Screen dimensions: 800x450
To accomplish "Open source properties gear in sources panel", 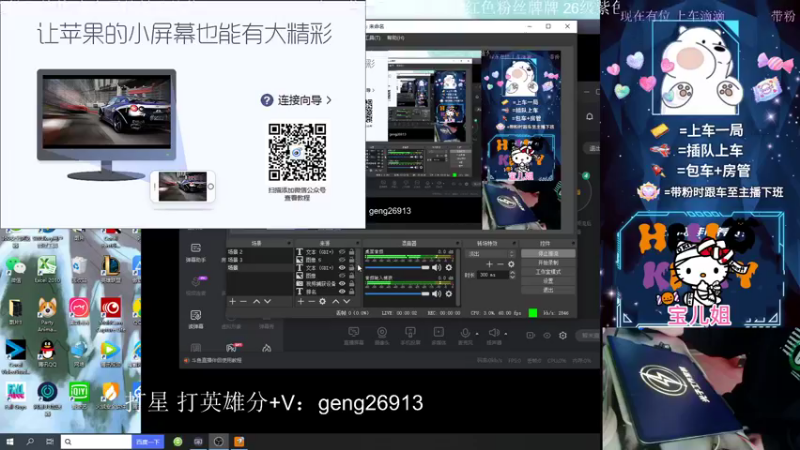I will coord(322,302).
